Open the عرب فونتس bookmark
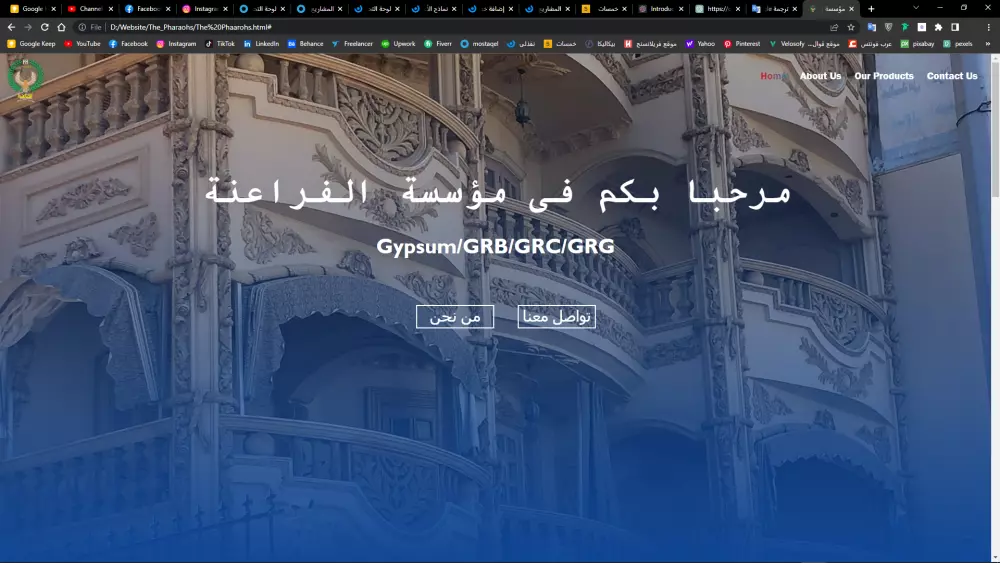 [870, 44]
